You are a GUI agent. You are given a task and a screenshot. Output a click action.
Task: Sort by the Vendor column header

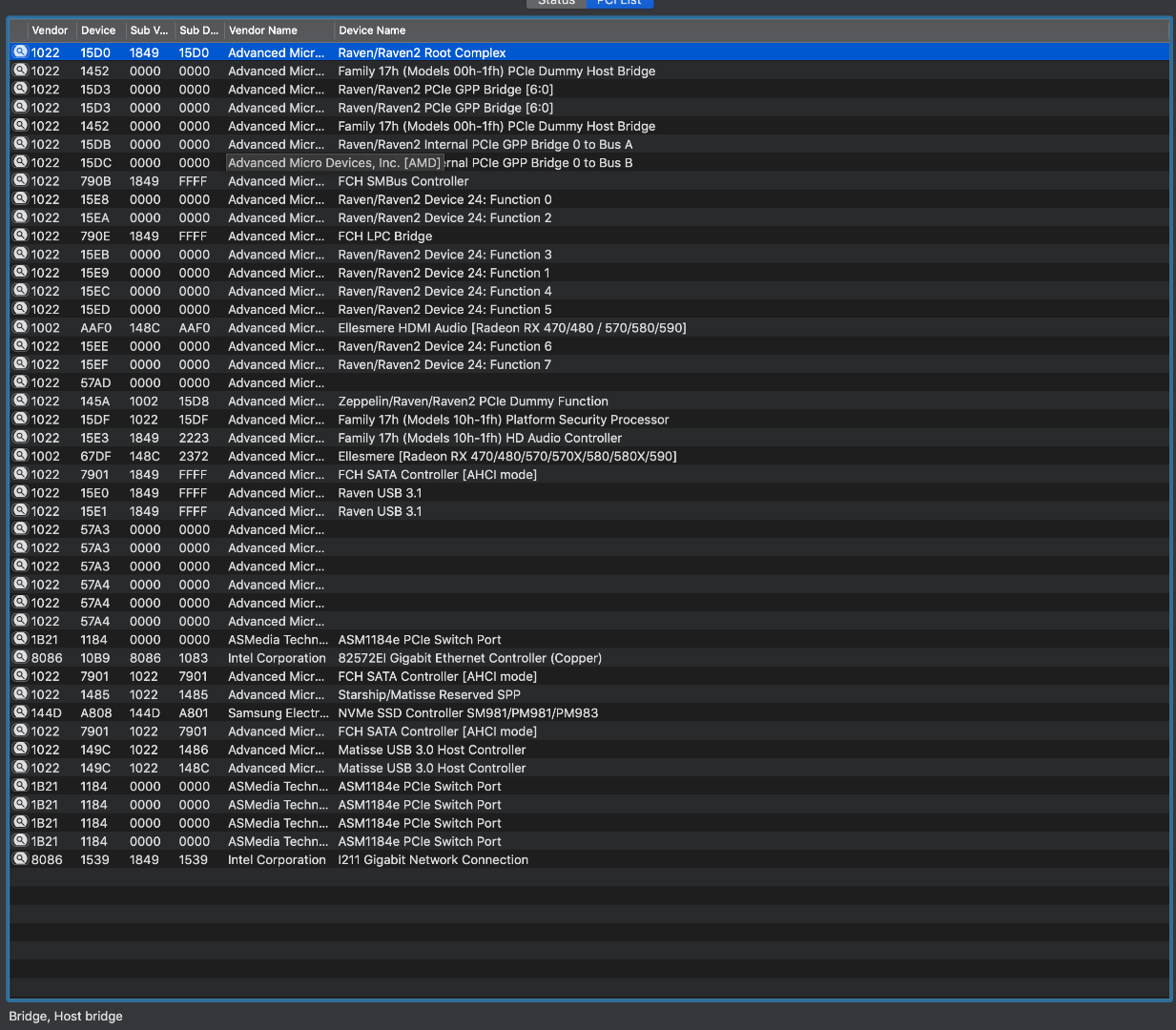tap(50, 31)
